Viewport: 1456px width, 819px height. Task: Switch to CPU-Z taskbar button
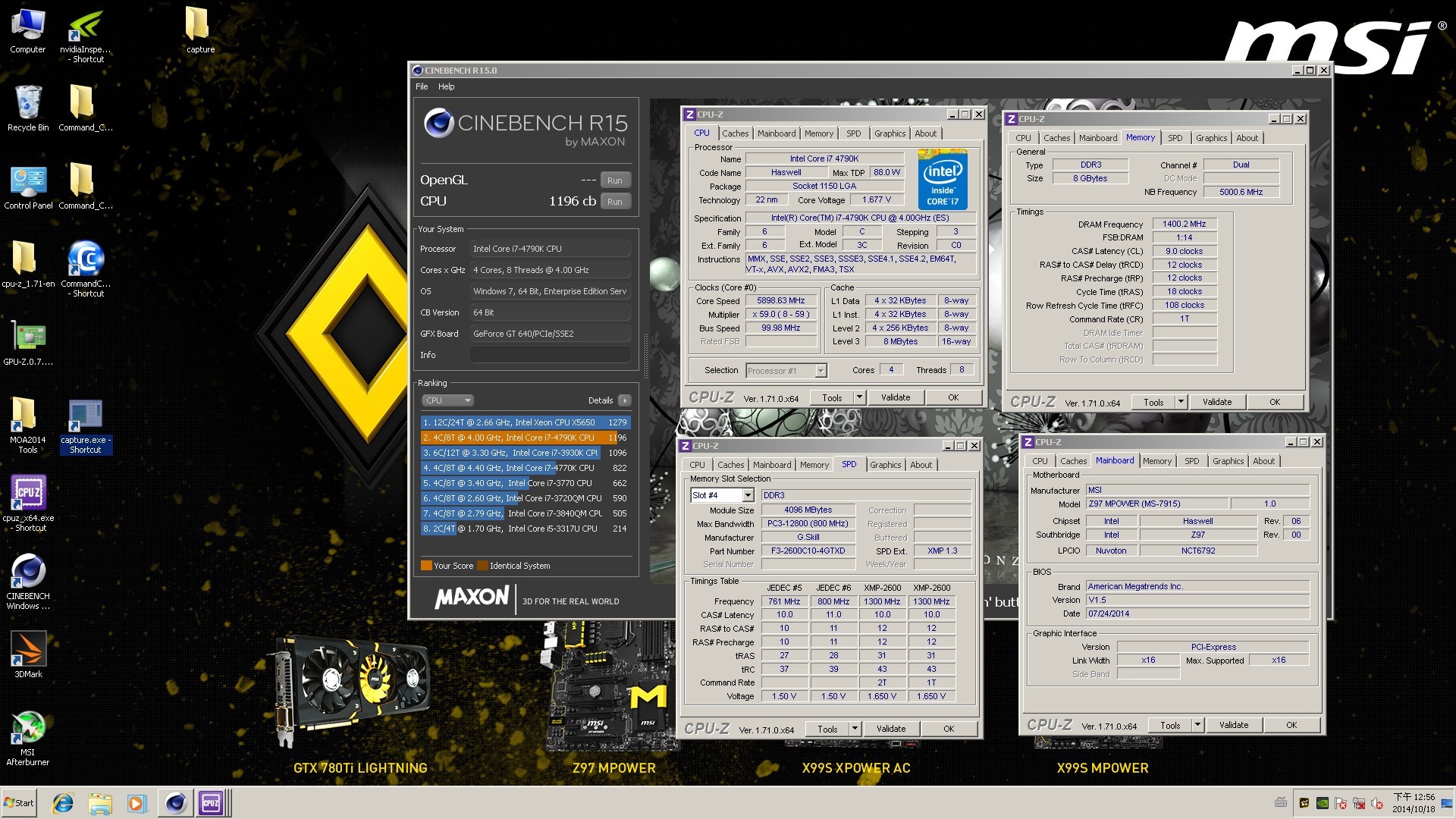point(212,803)
